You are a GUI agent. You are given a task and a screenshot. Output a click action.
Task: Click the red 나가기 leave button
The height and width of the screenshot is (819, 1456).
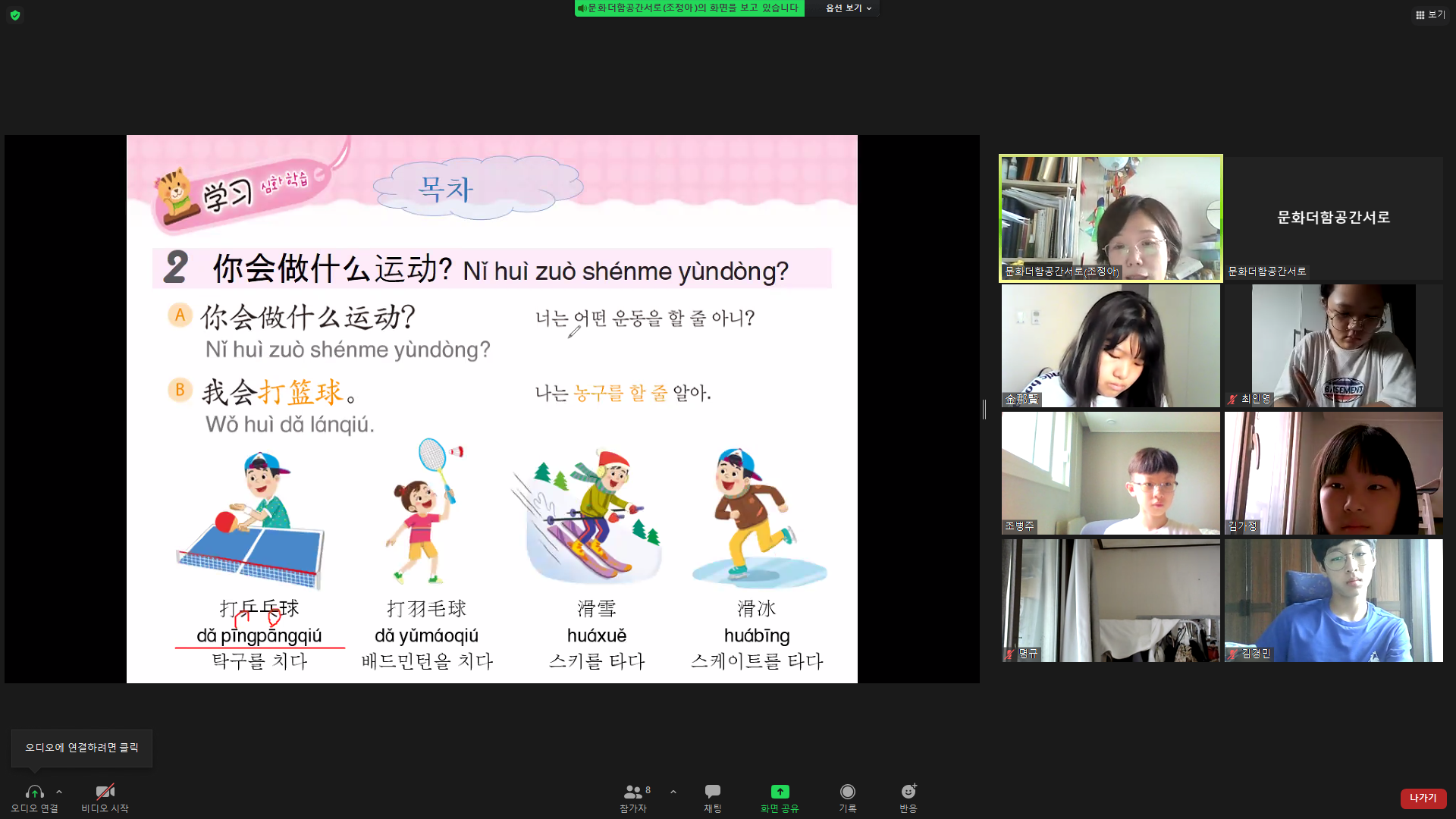1423,799
